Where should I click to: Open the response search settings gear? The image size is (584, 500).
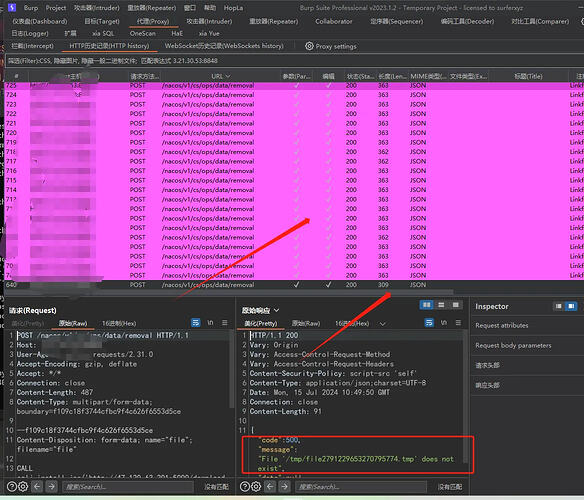click(x=256, y=486)
